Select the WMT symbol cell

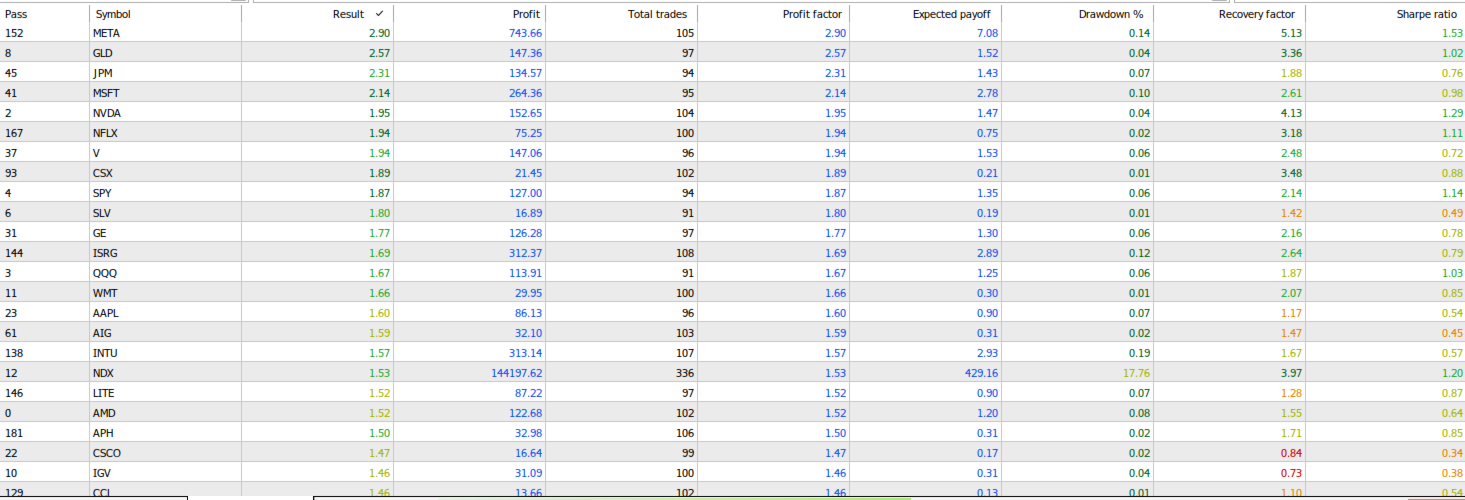click(165, 293)
